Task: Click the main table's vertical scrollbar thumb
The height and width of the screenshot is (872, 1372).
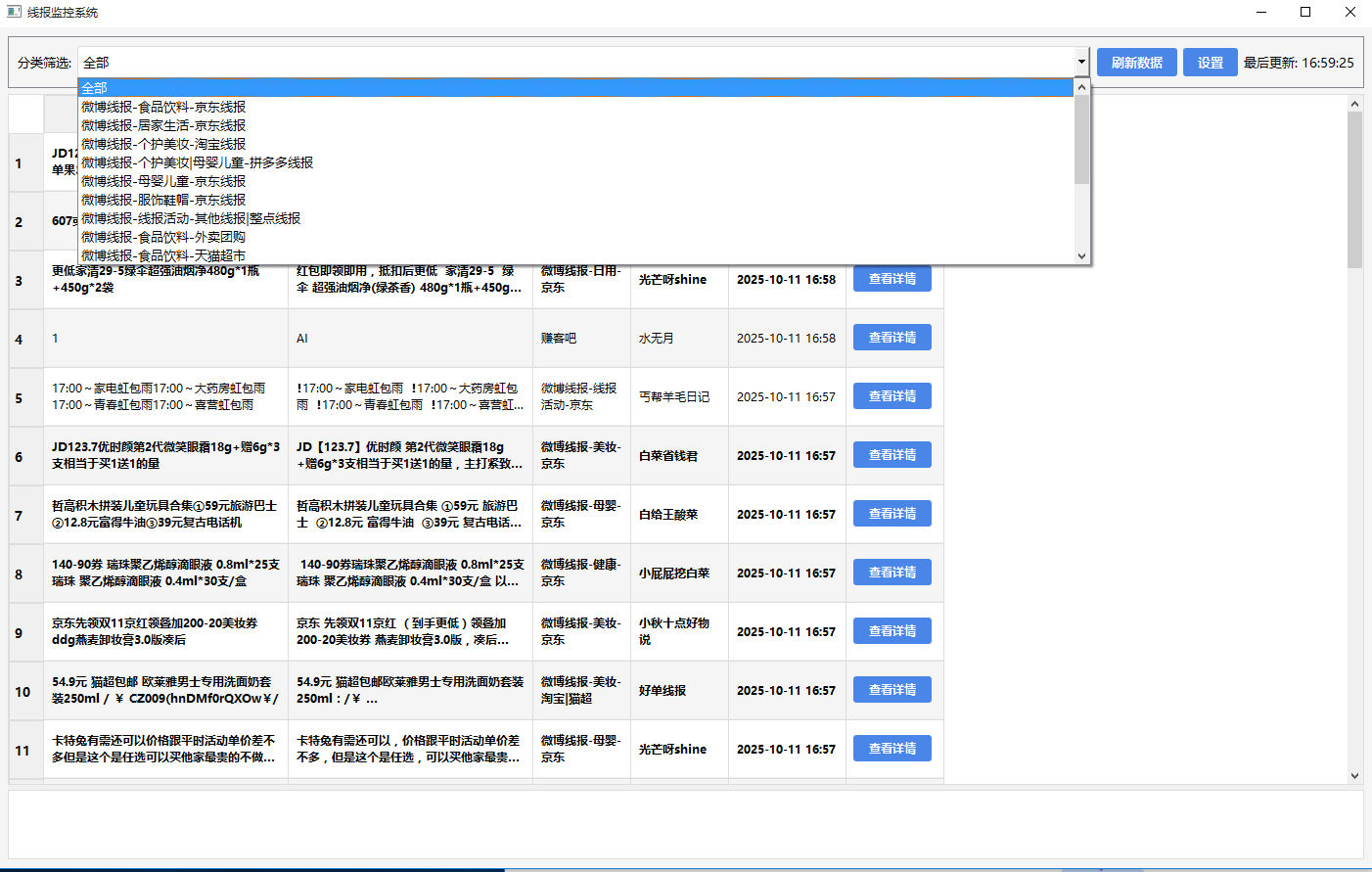Action: click(1354, 190)
